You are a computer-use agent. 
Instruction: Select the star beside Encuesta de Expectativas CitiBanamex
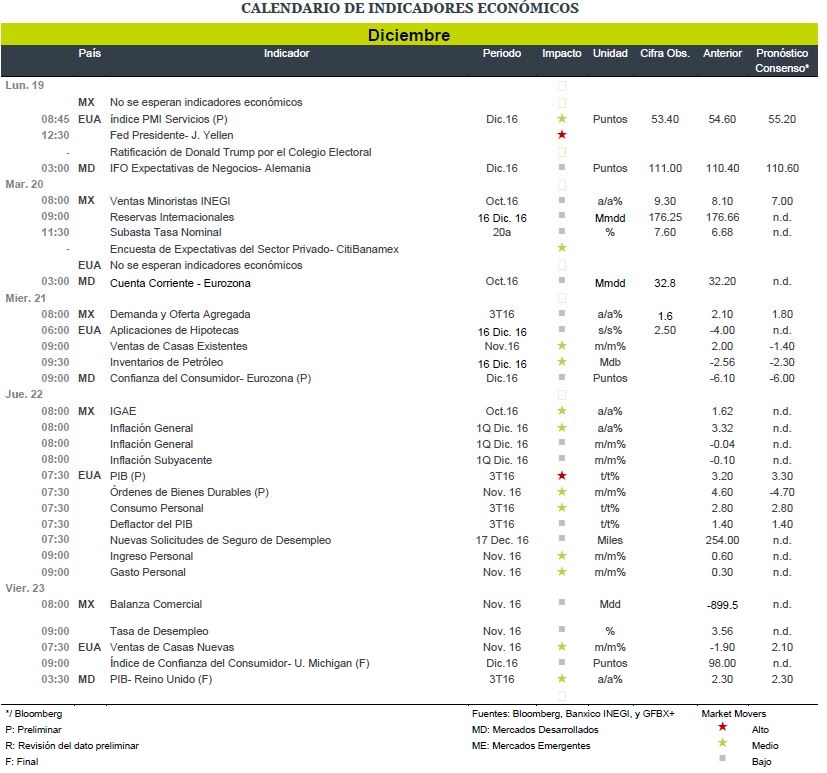pyautogui.click(x=562, y=247)
